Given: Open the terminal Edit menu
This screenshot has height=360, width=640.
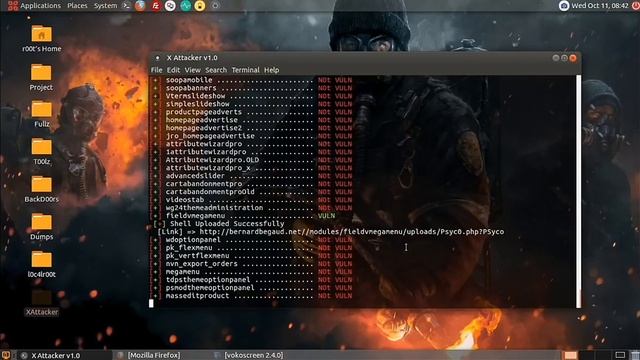Looking at the screenshot, I should coord(173,70).
